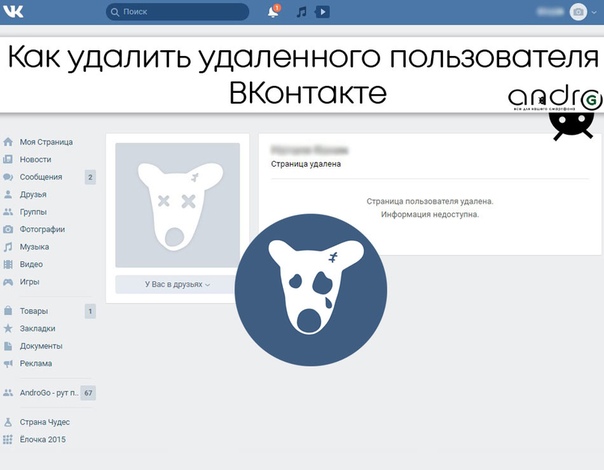
Task: Click the people icon beside Группы
Action: [x=8, y=212]
